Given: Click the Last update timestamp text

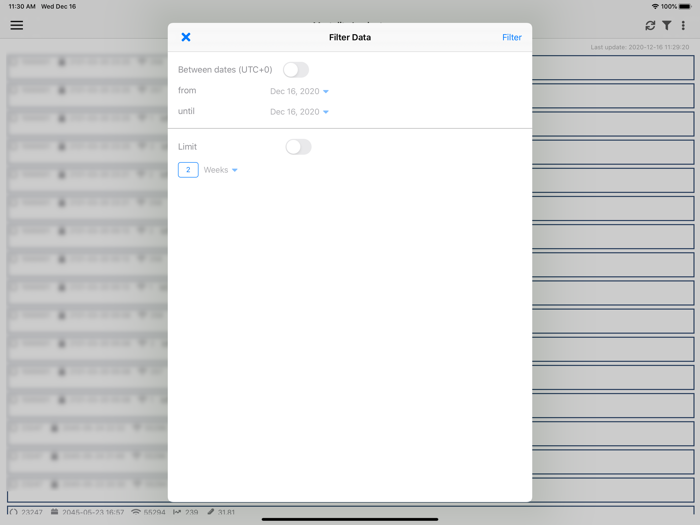Looking at the screenshot, I should [640, 47].
